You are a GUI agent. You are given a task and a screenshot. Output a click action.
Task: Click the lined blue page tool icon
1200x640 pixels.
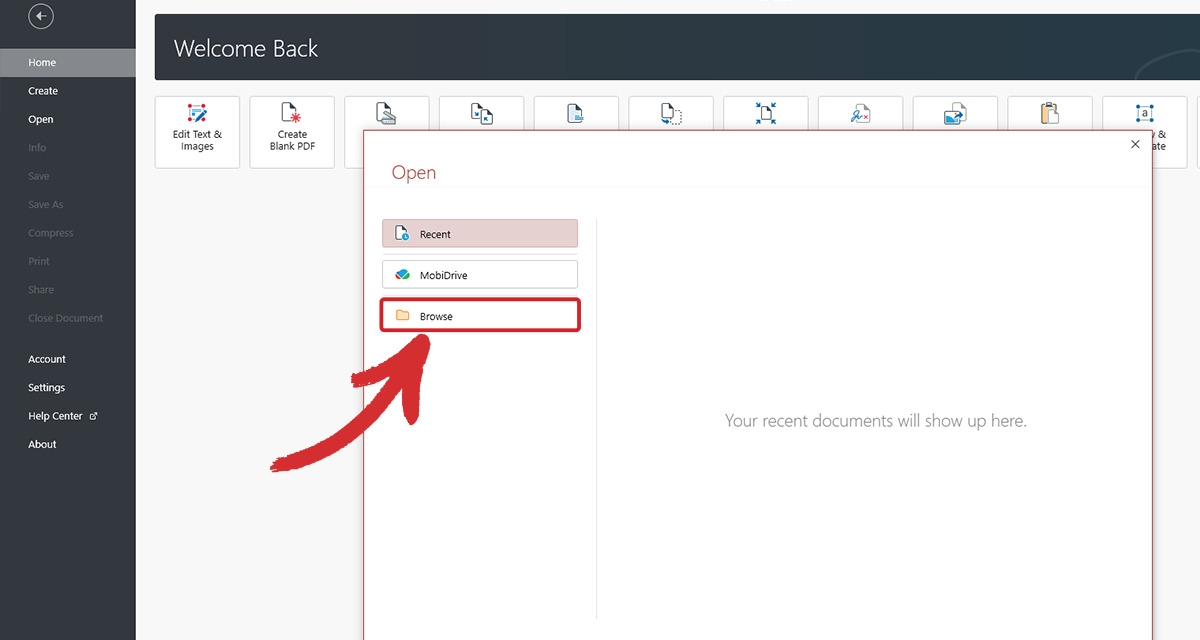[576, 113]
